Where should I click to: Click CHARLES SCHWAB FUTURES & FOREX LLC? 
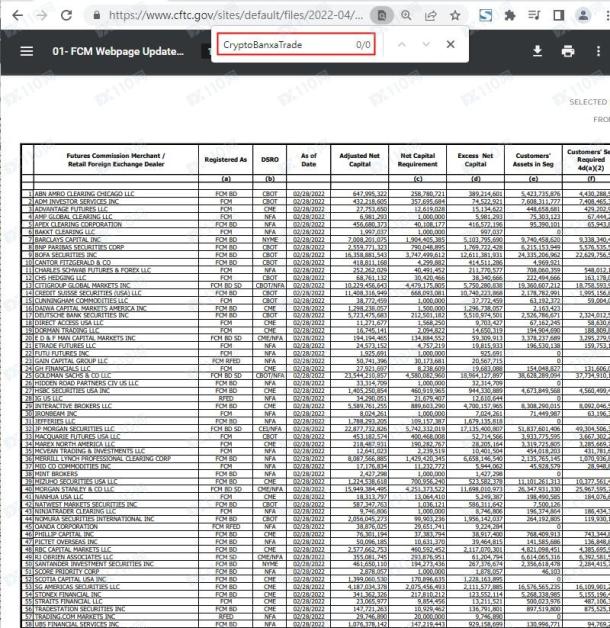coord(93,270)
